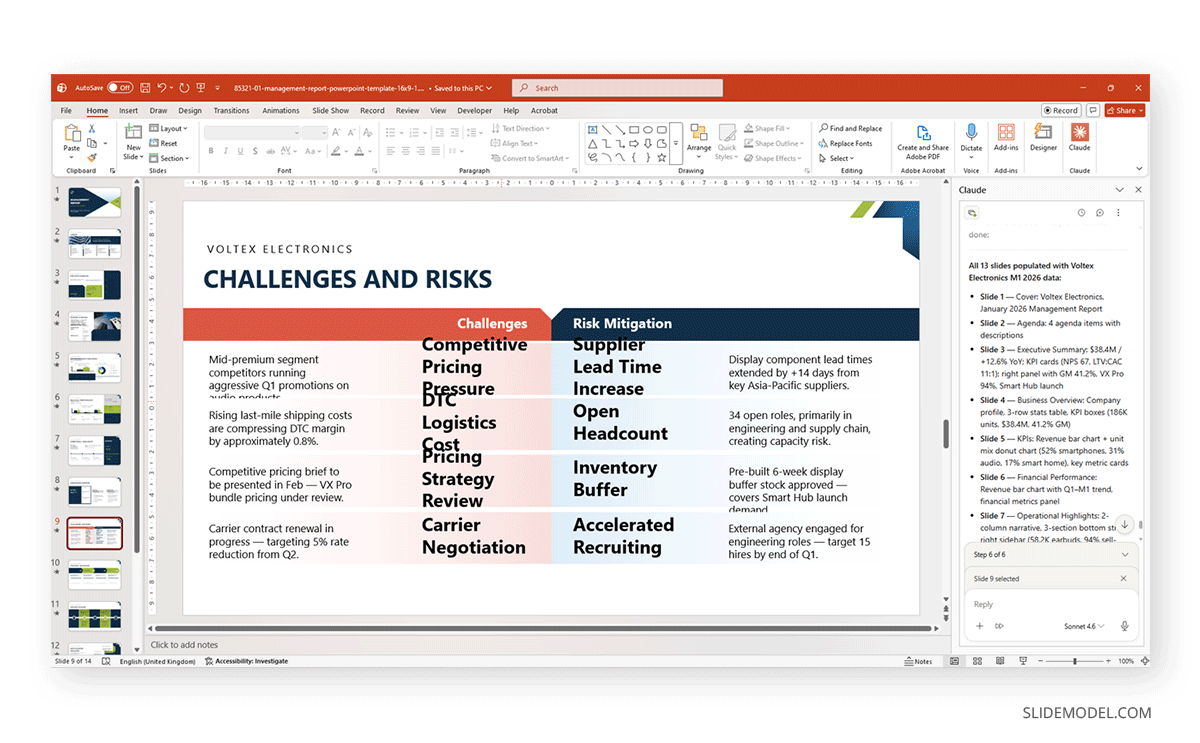Screen dimensions: 1200x743
Task: Open the File menu
Action: [66, 111]
